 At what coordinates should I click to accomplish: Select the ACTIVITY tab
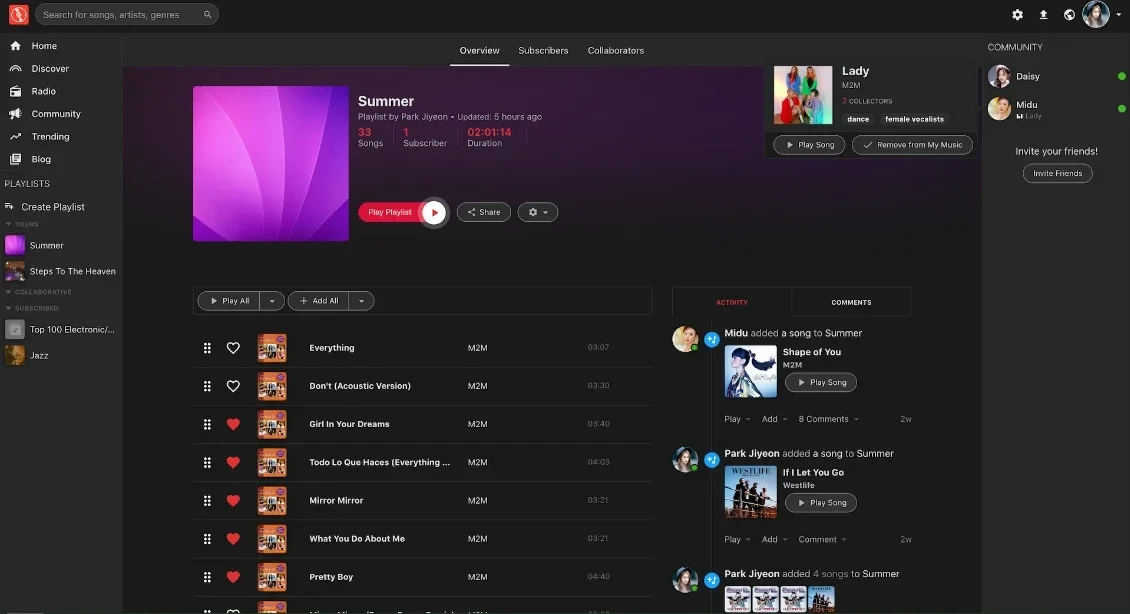tap(731, 303)
